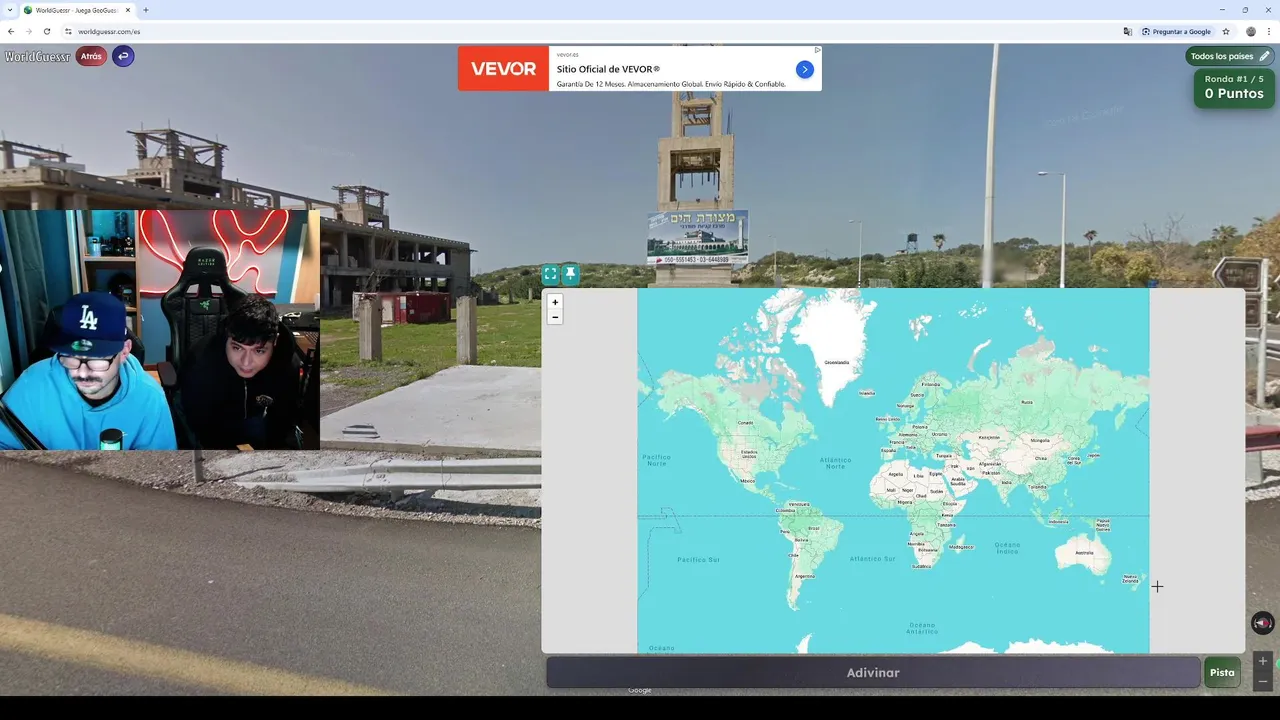Screen dimensions: 1280x720
Task: Click the Street View compass icon
Action: point(1263,622)
